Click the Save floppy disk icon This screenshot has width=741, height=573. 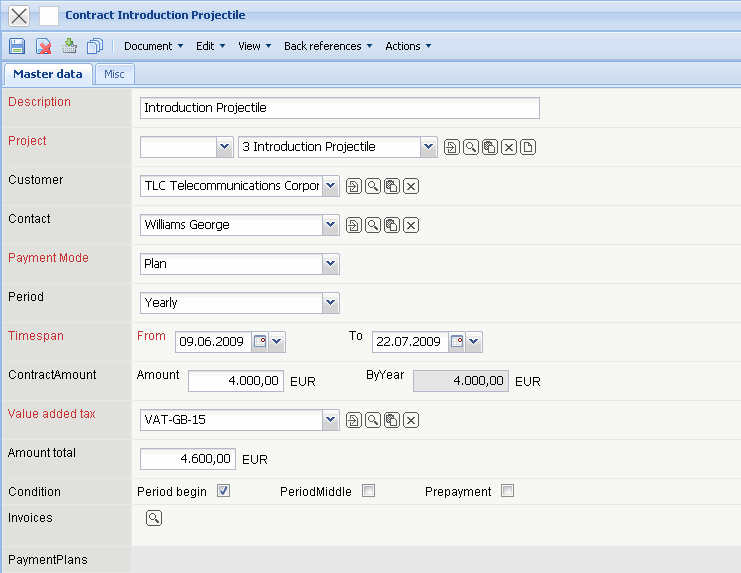17,46
